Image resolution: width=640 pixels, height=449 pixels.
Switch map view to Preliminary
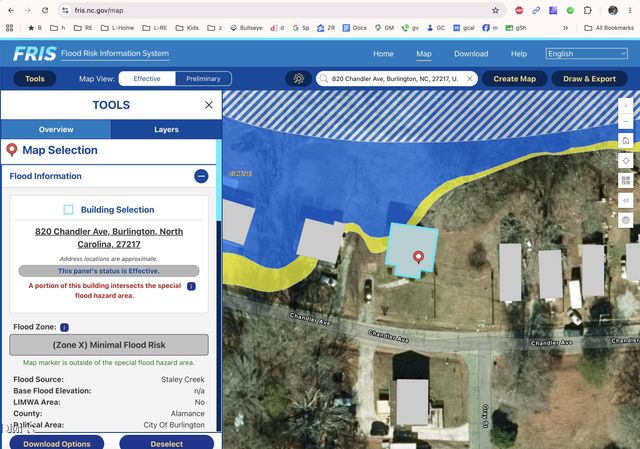pyautogui.click(x=203, y=78)
